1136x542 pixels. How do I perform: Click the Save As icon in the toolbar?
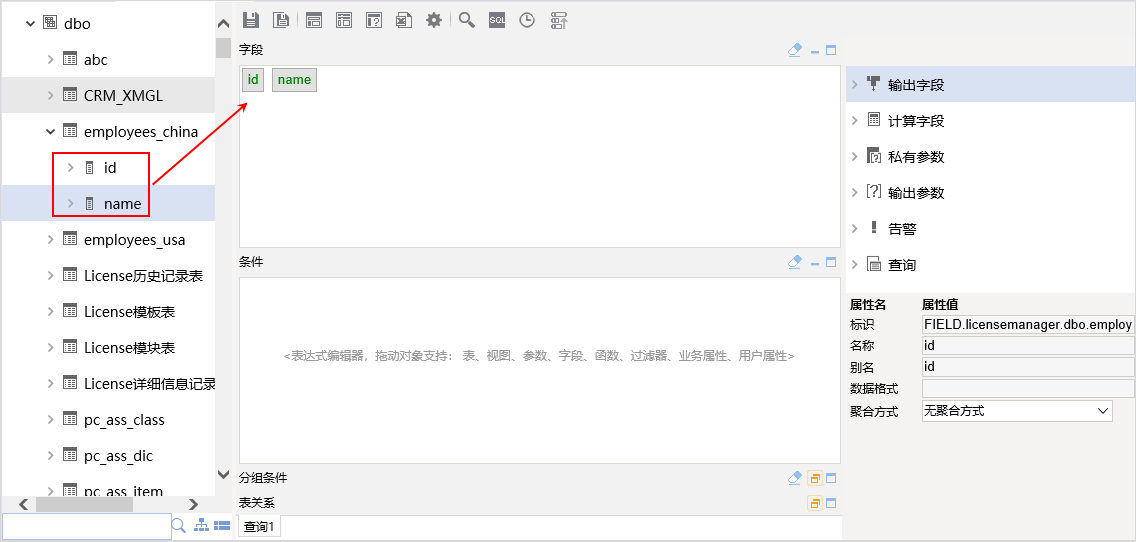pyautogui.click(x=281, y=20)
